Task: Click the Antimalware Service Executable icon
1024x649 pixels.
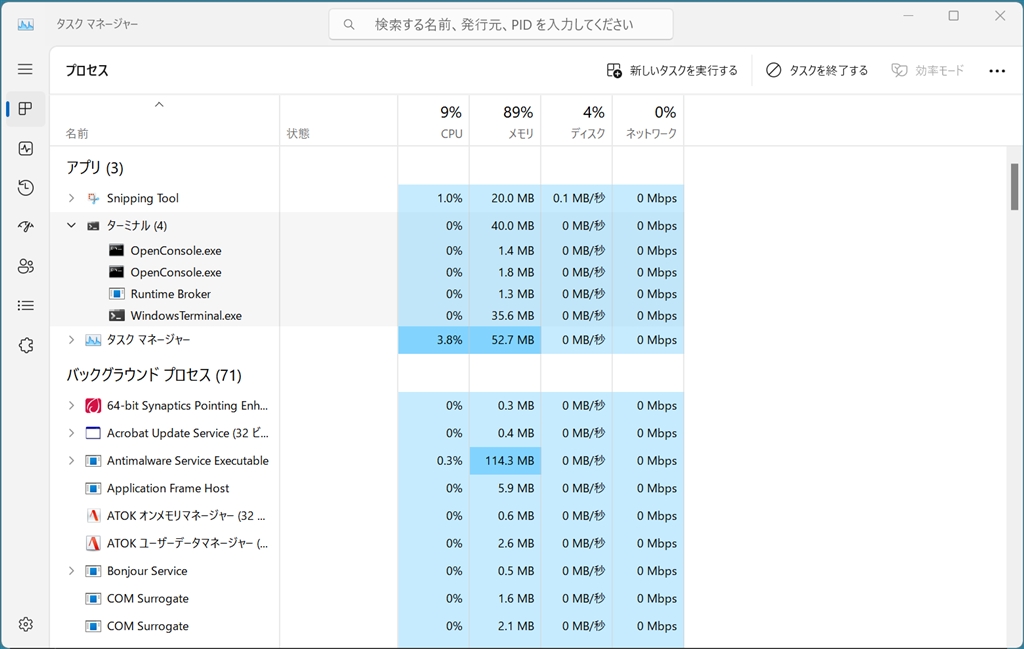Action: [93, 461]
